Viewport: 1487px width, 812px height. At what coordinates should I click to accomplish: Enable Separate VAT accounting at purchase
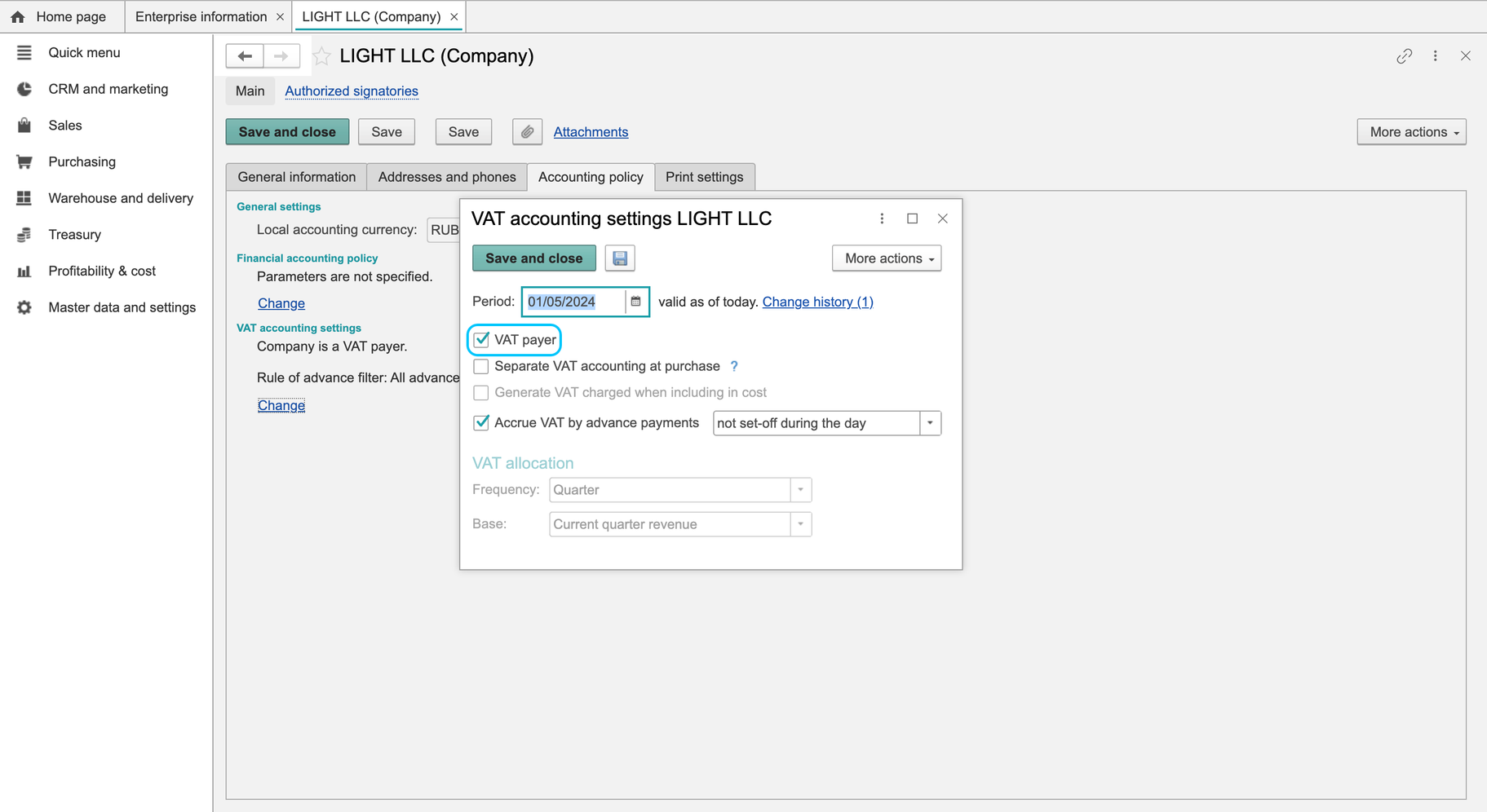pyautogui.click(x=481, y=367)
